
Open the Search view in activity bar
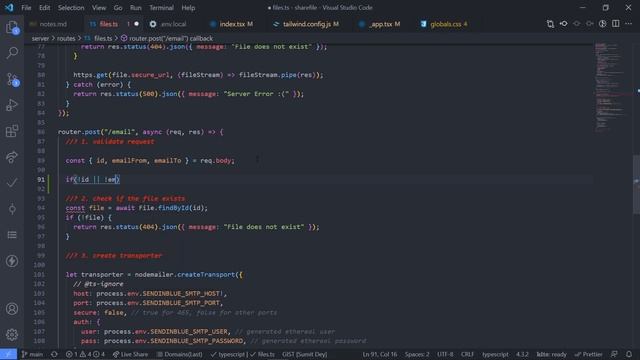tap(12, 53)
